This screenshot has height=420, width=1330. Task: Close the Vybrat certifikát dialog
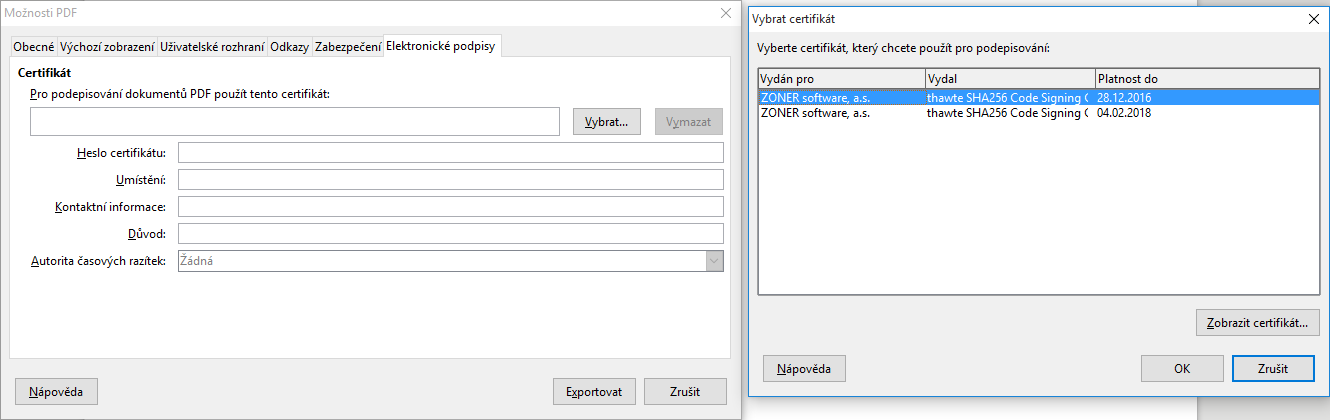[1313, 18]
